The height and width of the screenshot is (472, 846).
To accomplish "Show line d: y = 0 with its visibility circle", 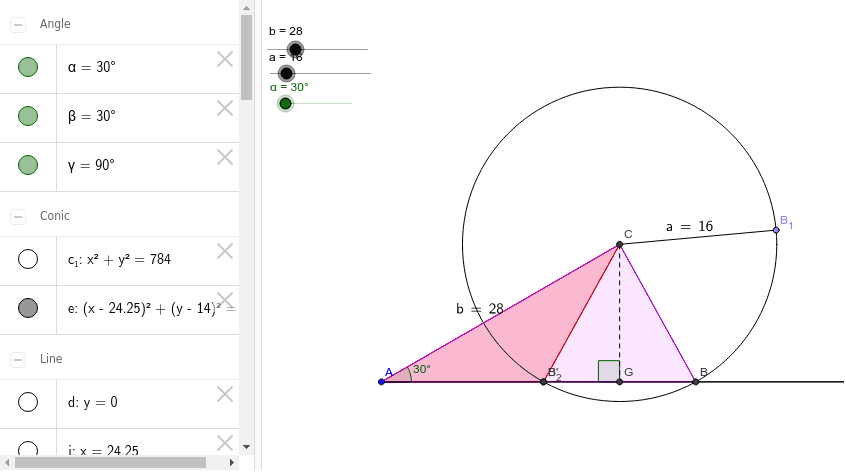I will point(28,402).
